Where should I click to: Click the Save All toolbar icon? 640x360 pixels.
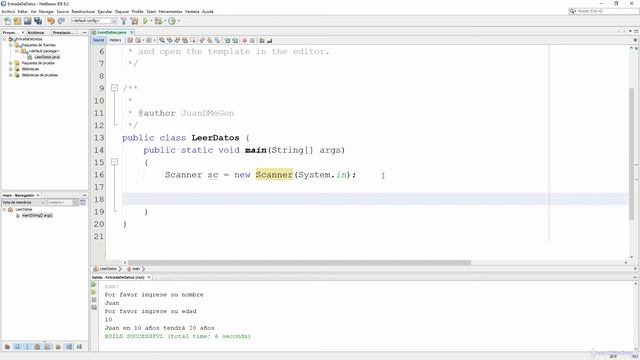38,21
